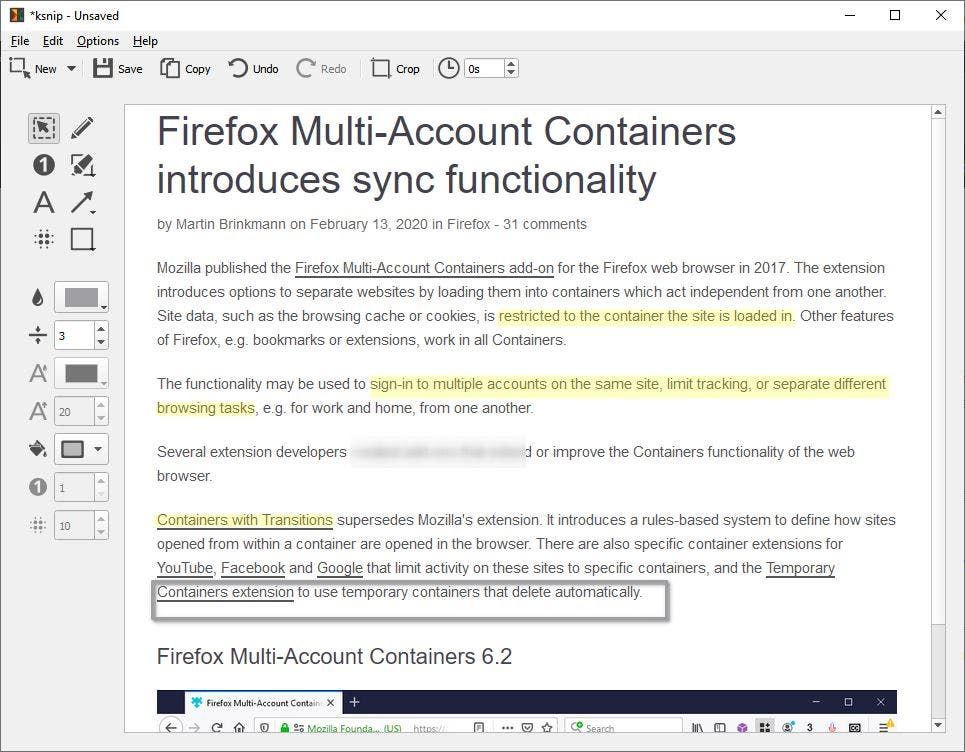This screenshot has width=965, height=752.
Task: Open the File menu
Action: point(20,41)
